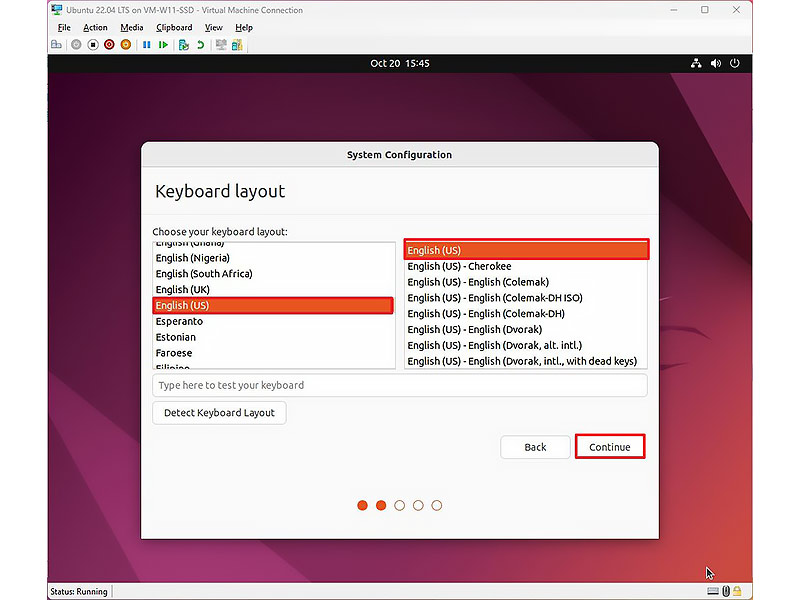The height and width of the screenshot is (600, 800).
Task: Select Dvorak, intl., with dead keys variant
Action: coord(526,361)
